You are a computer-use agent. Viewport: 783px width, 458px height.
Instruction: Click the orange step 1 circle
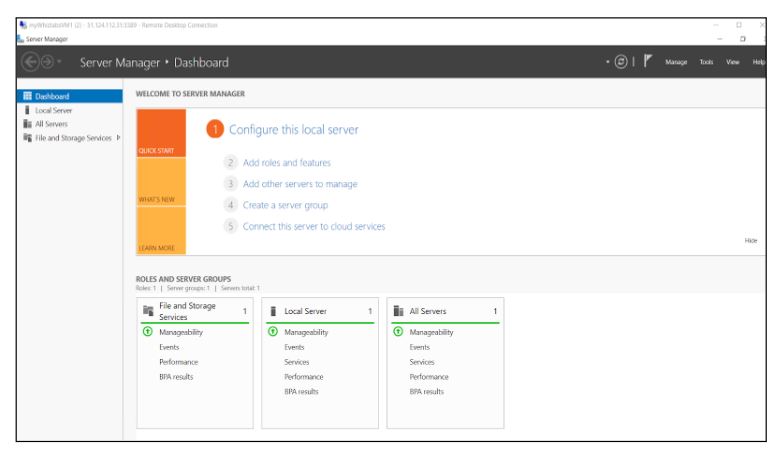(x=215, y=129)
